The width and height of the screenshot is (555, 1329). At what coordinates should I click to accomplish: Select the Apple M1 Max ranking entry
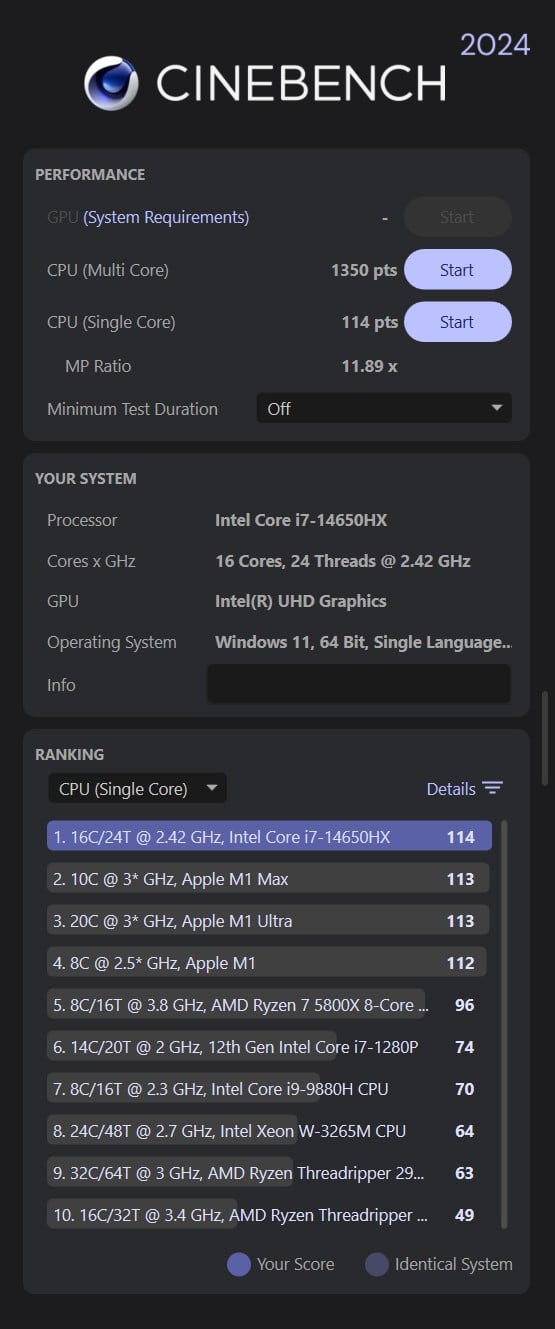pyautogui.click(x=268, y=879)
